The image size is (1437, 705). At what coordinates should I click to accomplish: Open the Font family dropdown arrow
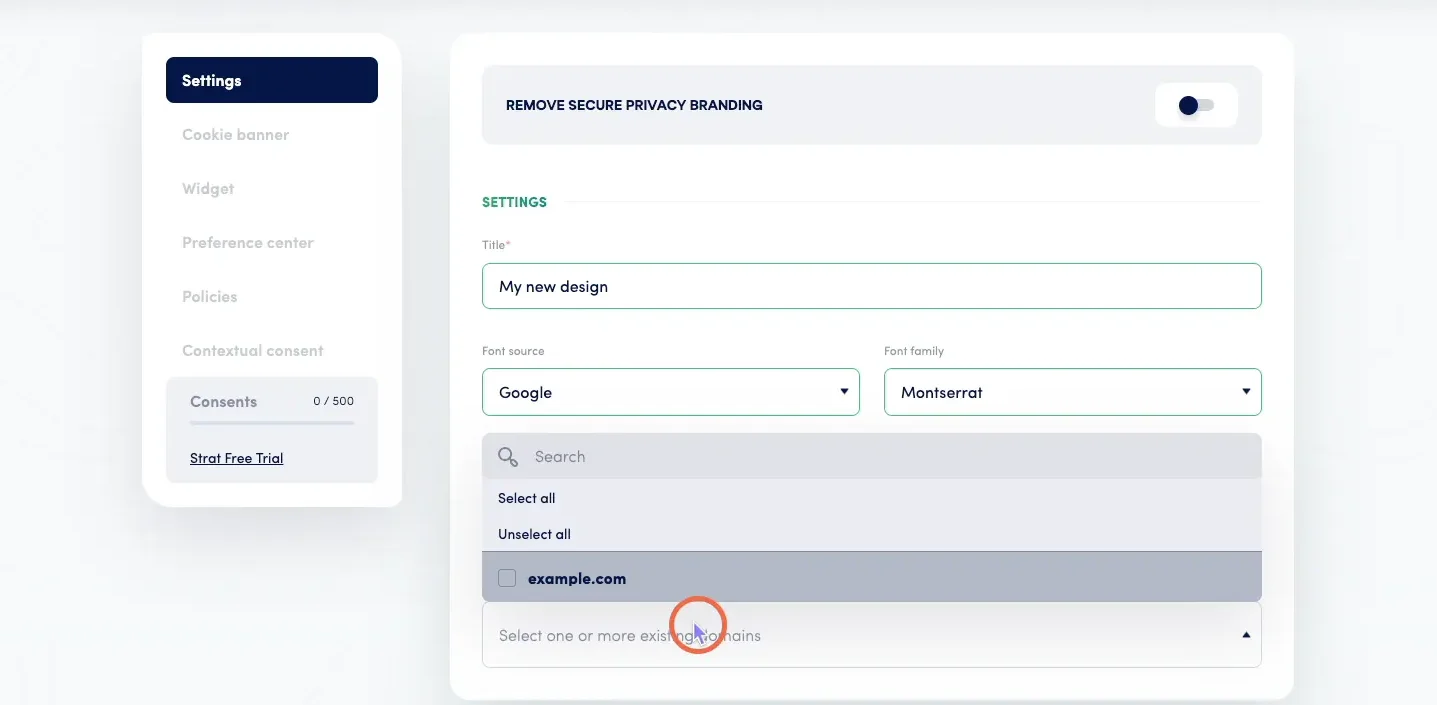[x=1246, y=392]
